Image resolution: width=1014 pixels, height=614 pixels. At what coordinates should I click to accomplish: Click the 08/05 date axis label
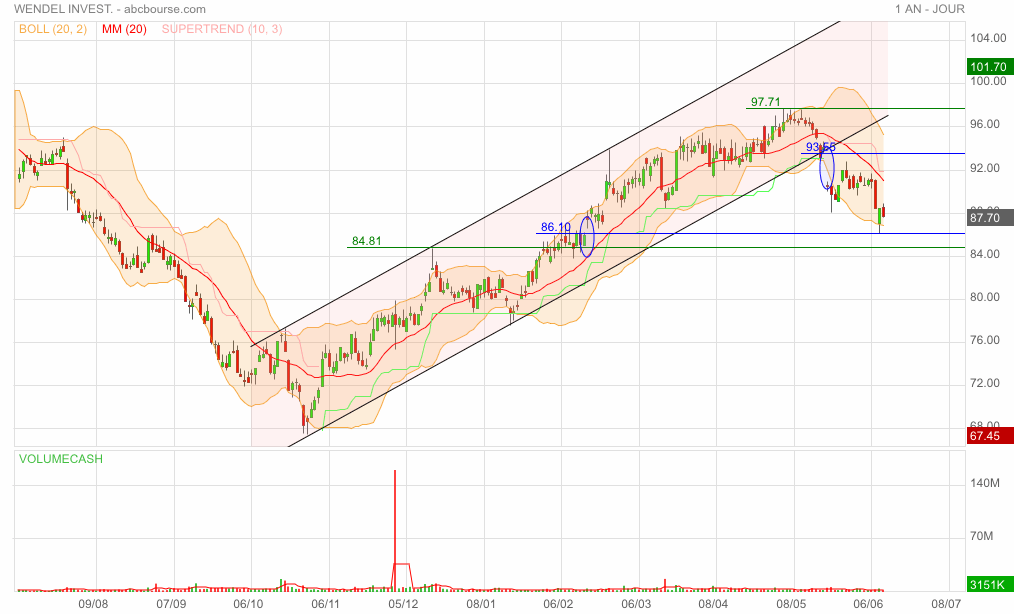pos(791,604)
